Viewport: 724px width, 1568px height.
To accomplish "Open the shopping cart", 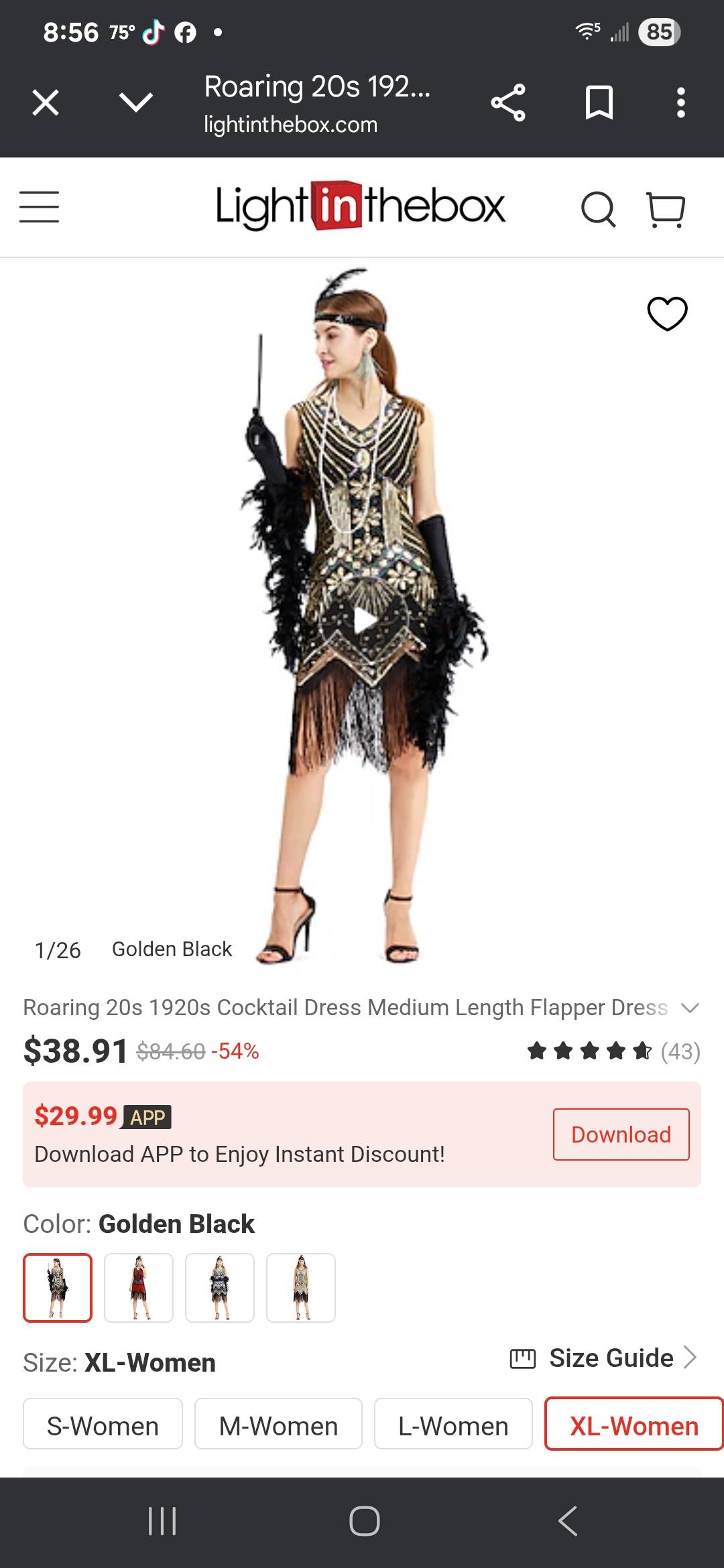I will tap(666, 210).
